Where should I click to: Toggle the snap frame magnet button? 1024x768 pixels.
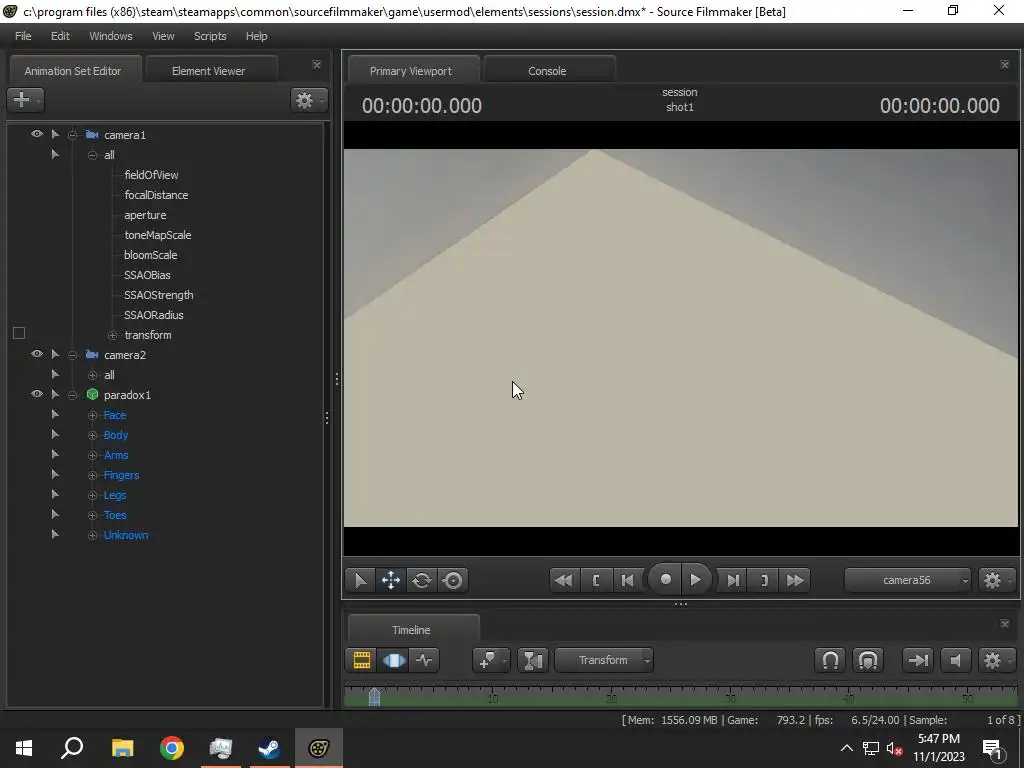pos(868,660)
